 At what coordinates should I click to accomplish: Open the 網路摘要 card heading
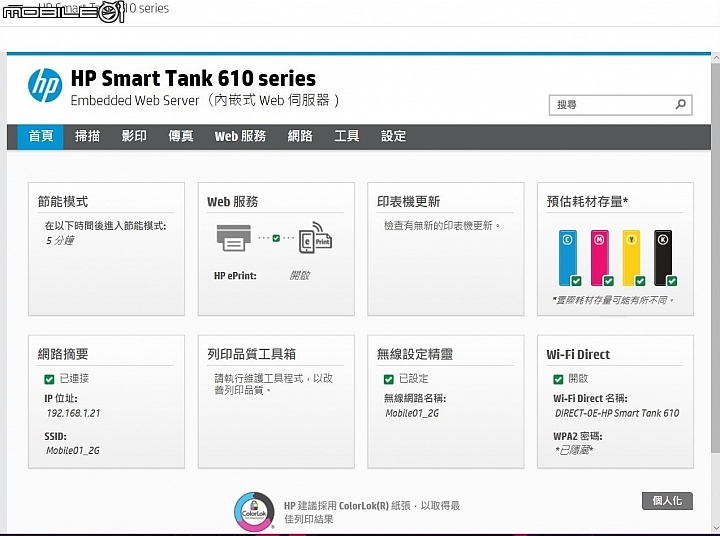(x=63, y=354)
